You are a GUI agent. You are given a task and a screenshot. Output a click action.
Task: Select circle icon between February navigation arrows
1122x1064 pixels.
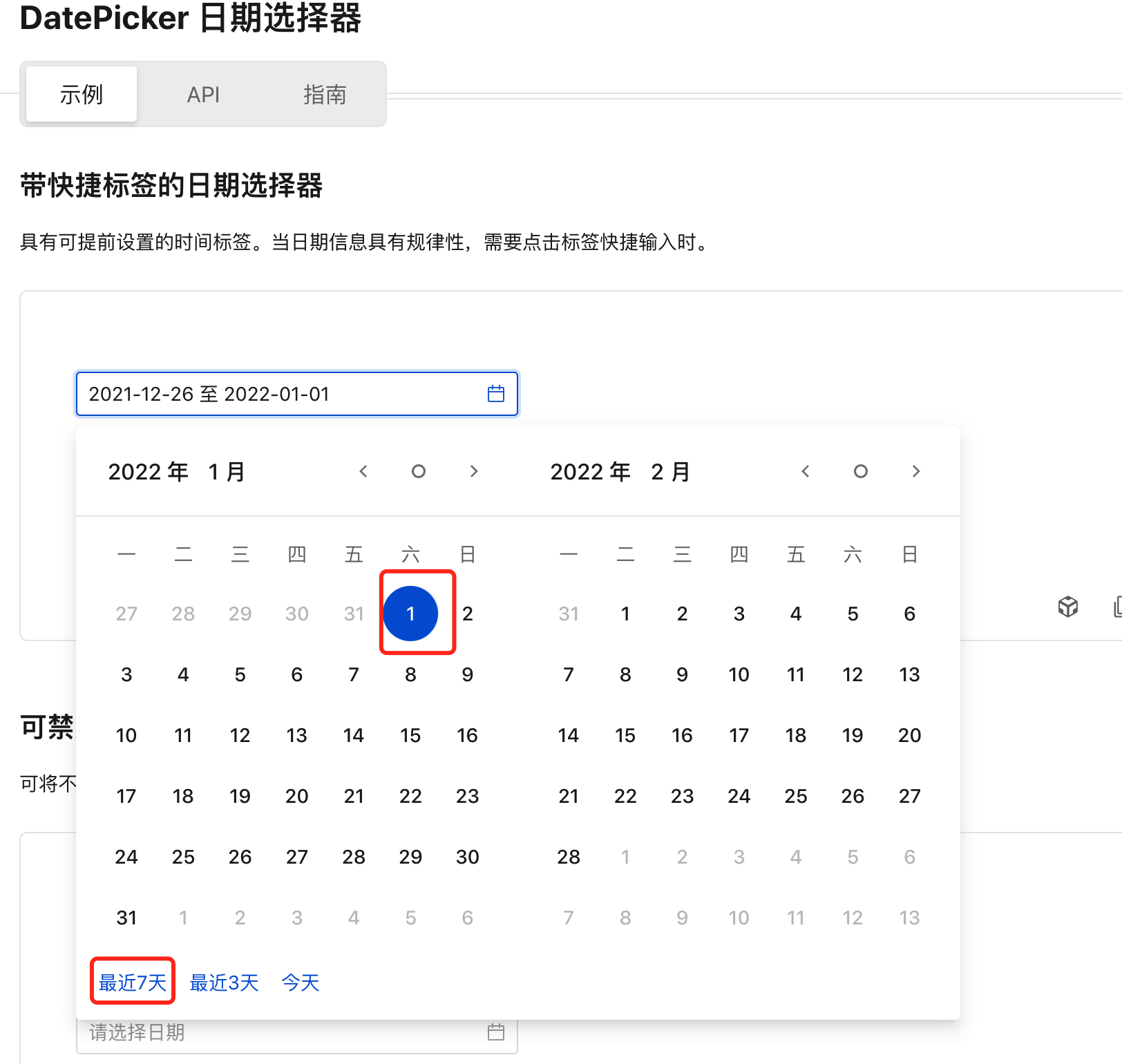pyautogui.click(x=861, y=471)
